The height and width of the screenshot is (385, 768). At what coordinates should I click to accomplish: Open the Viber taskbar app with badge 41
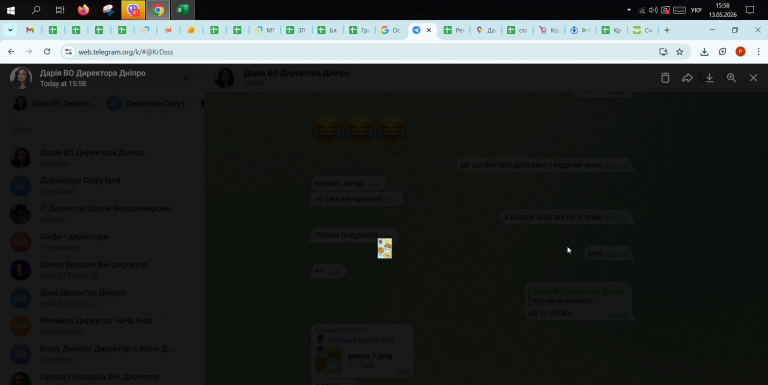[133, 10]
